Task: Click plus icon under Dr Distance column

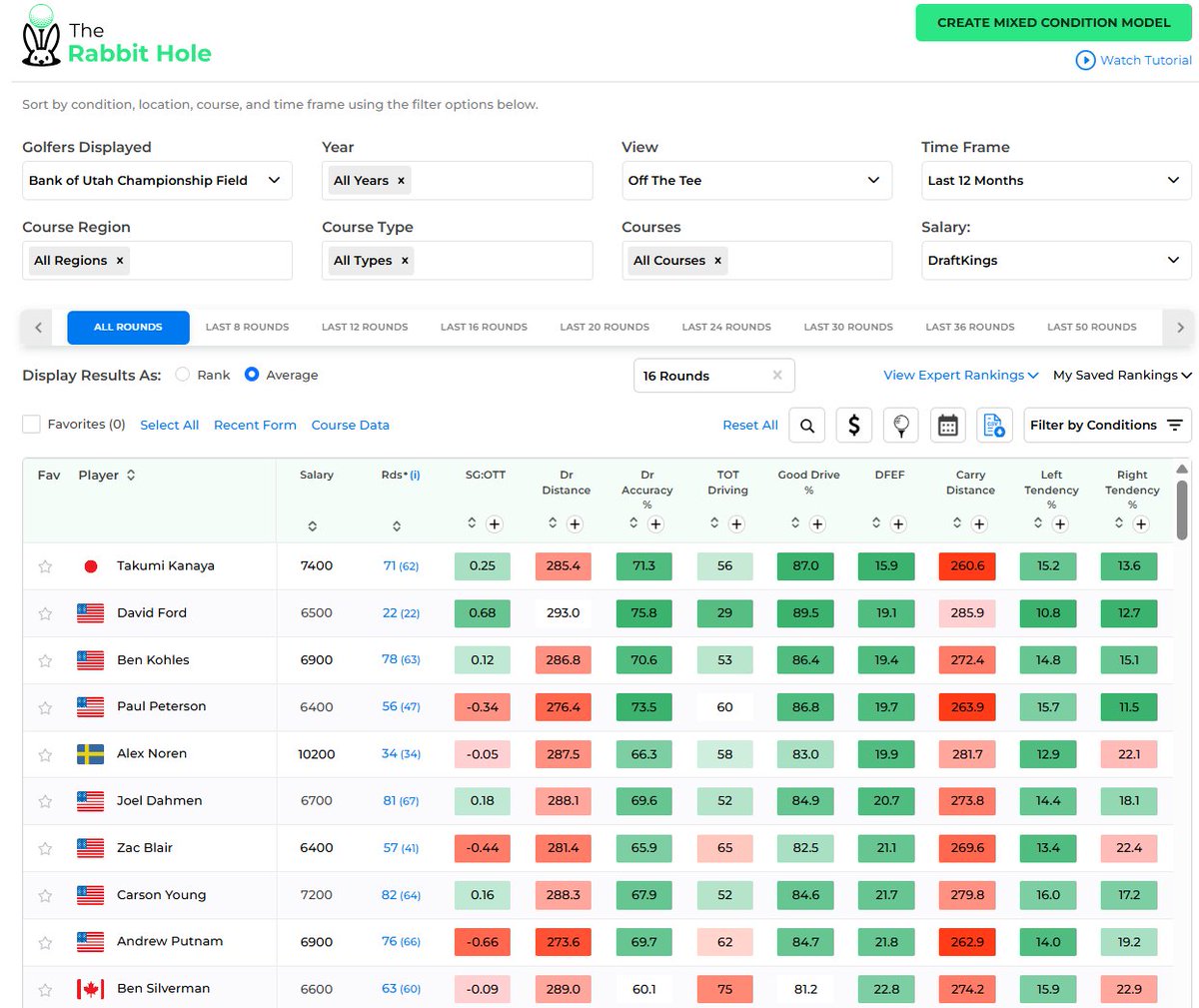Action: click(575, 523)
